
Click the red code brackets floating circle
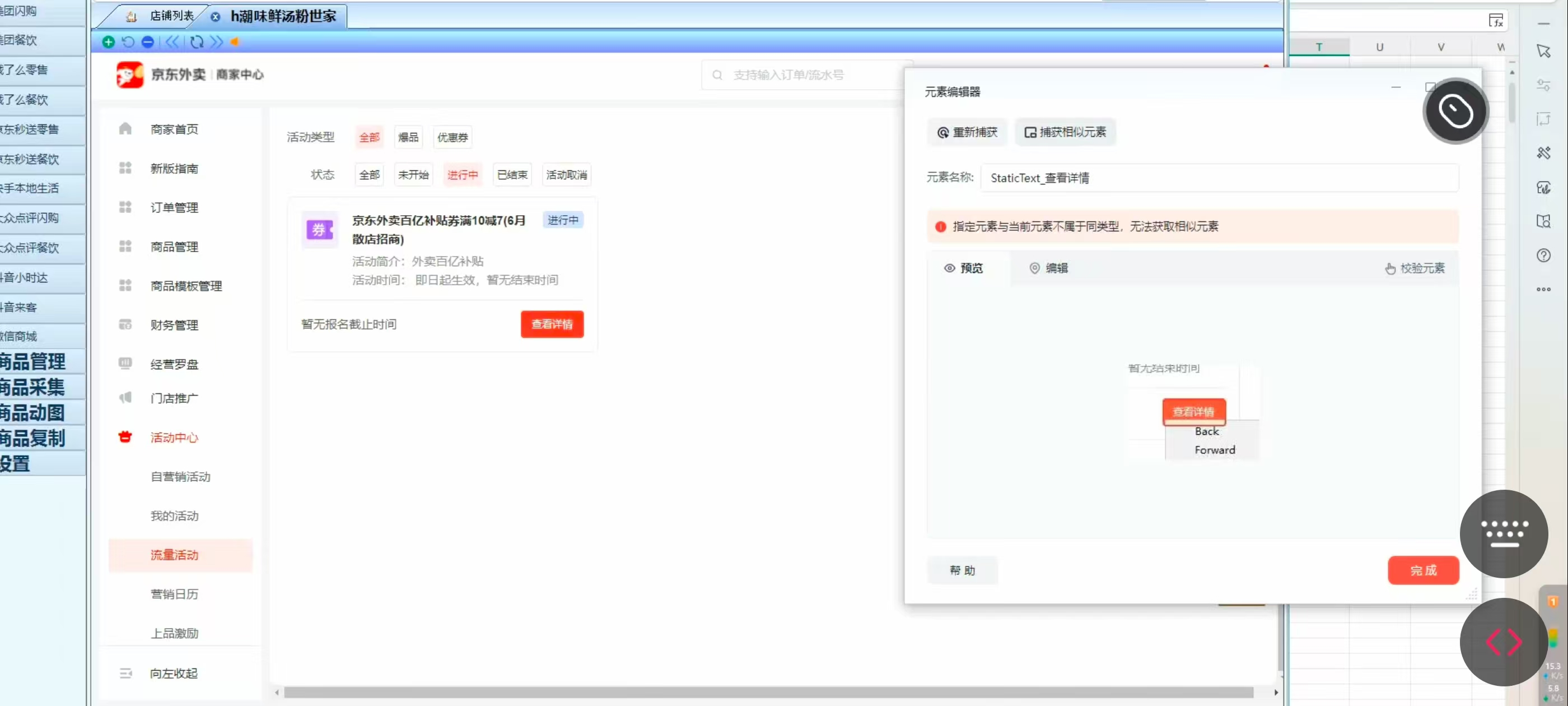[x=1504, y=642]
